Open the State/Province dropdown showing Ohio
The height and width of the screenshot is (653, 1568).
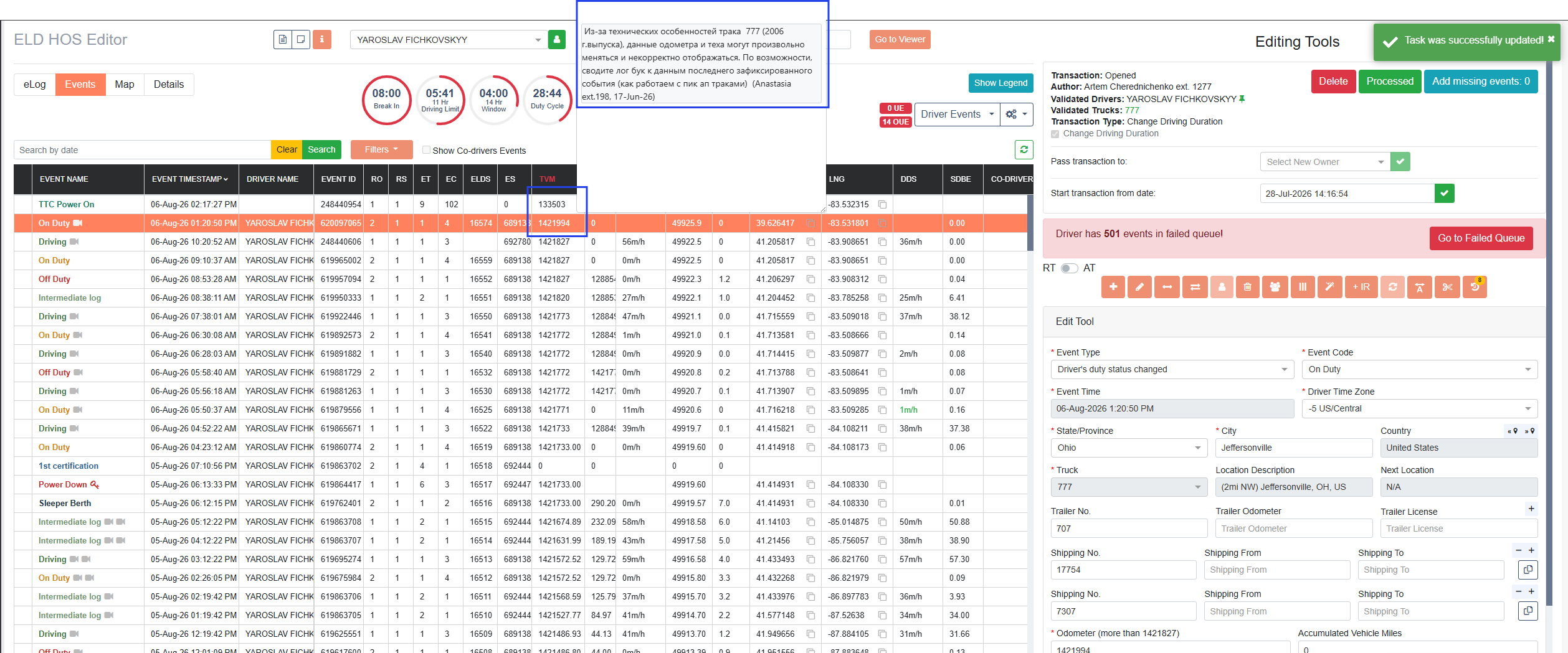pyautogui.click(x=1129, y=448)
